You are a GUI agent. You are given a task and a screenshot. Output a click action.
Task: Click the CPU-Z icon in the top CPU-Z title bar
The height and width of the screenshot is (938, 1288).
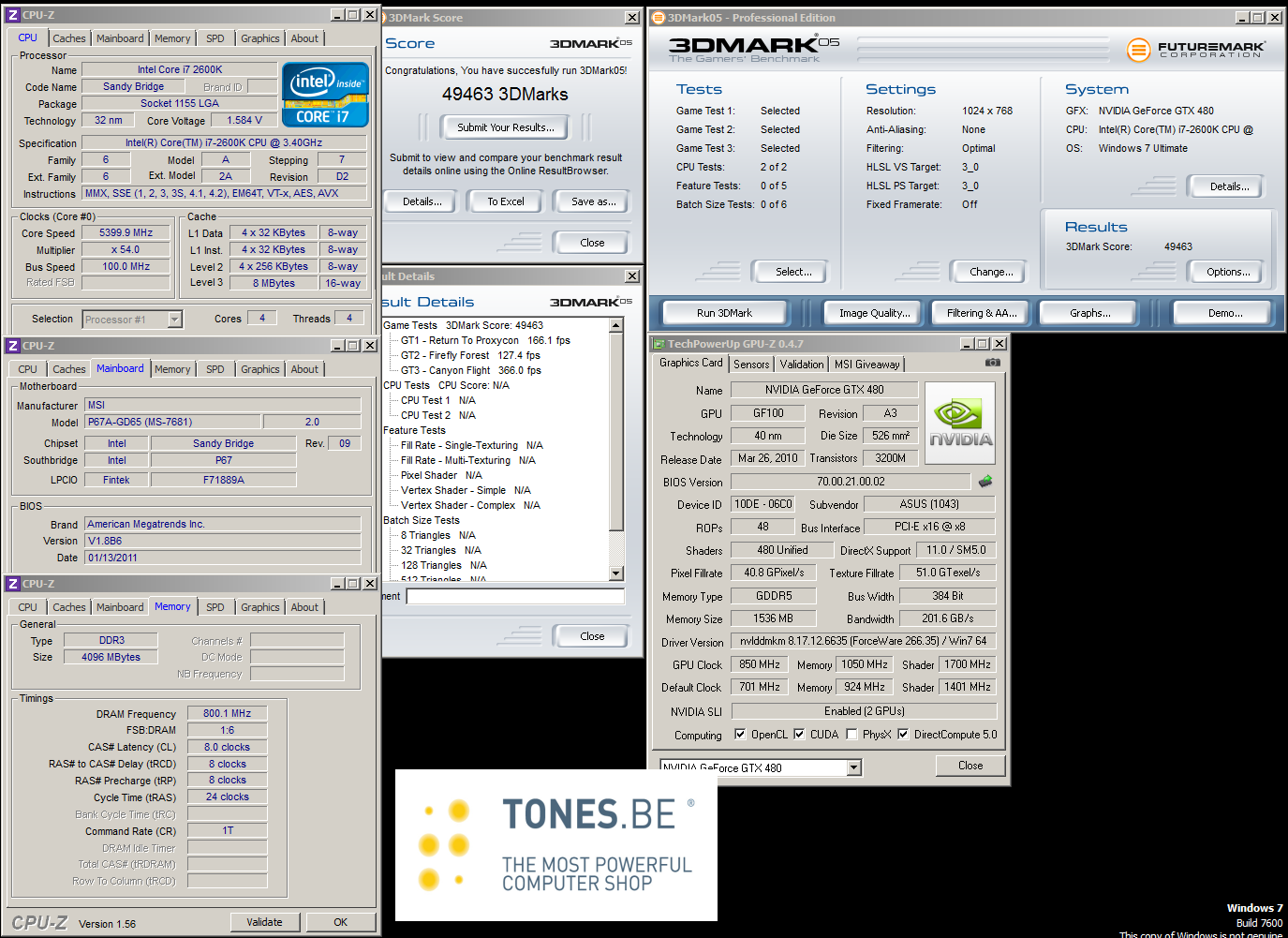(x=13, y=15)
